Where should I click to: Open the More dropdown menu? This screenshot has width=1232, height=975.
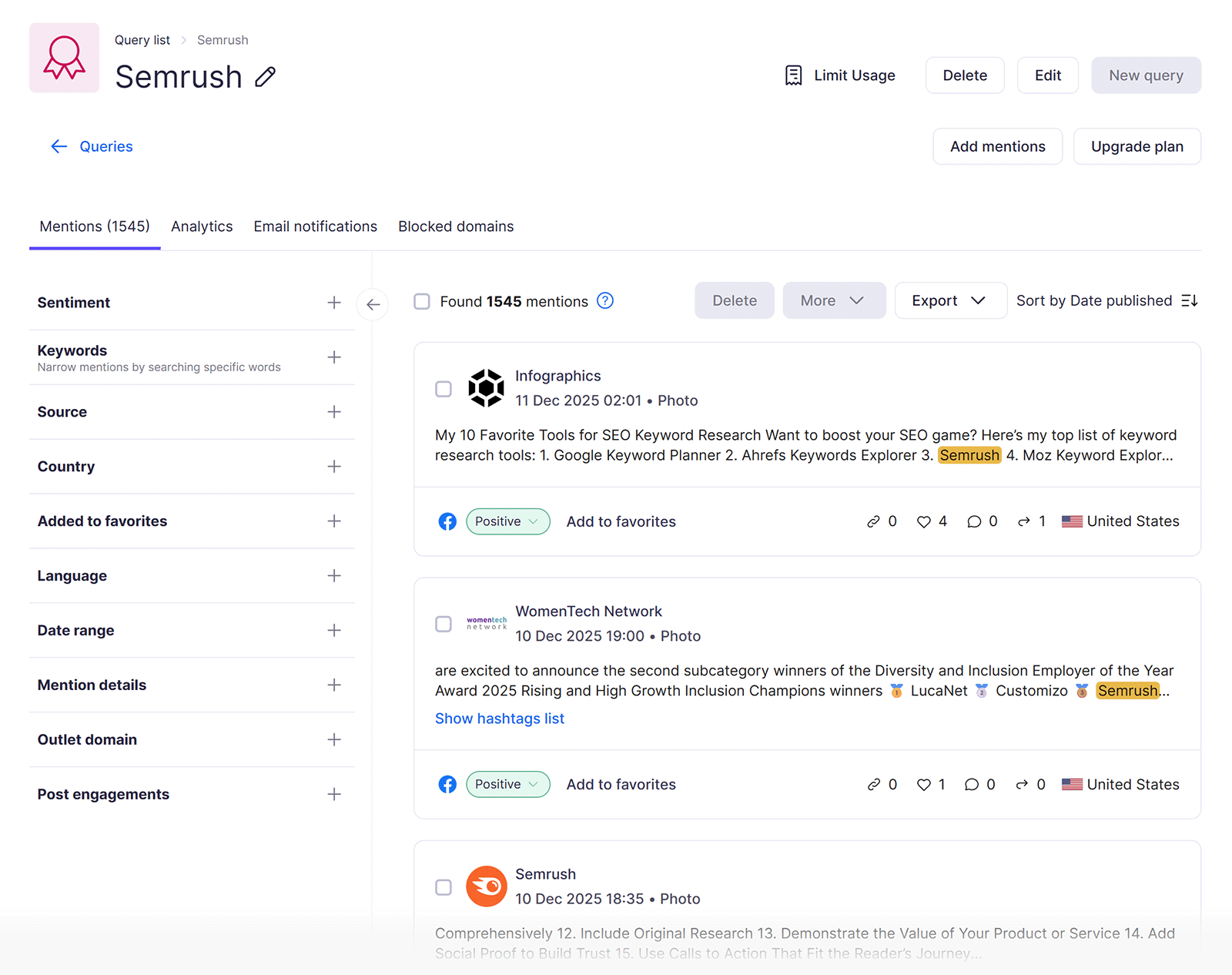pyautogui.click(x=834, y=300)
